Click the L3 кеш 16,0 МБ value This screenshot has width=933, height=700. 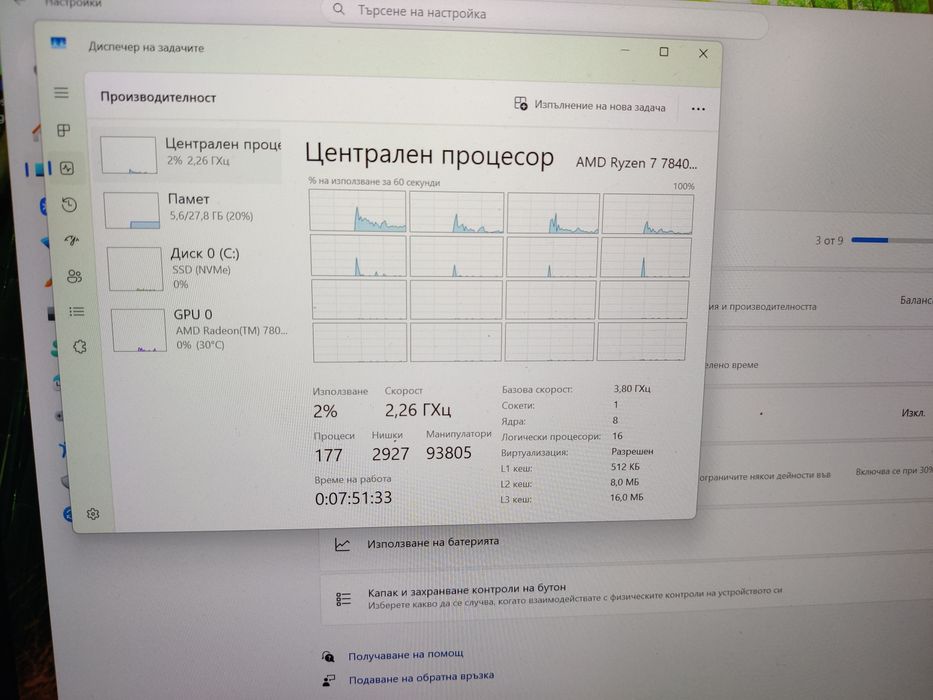627,497
